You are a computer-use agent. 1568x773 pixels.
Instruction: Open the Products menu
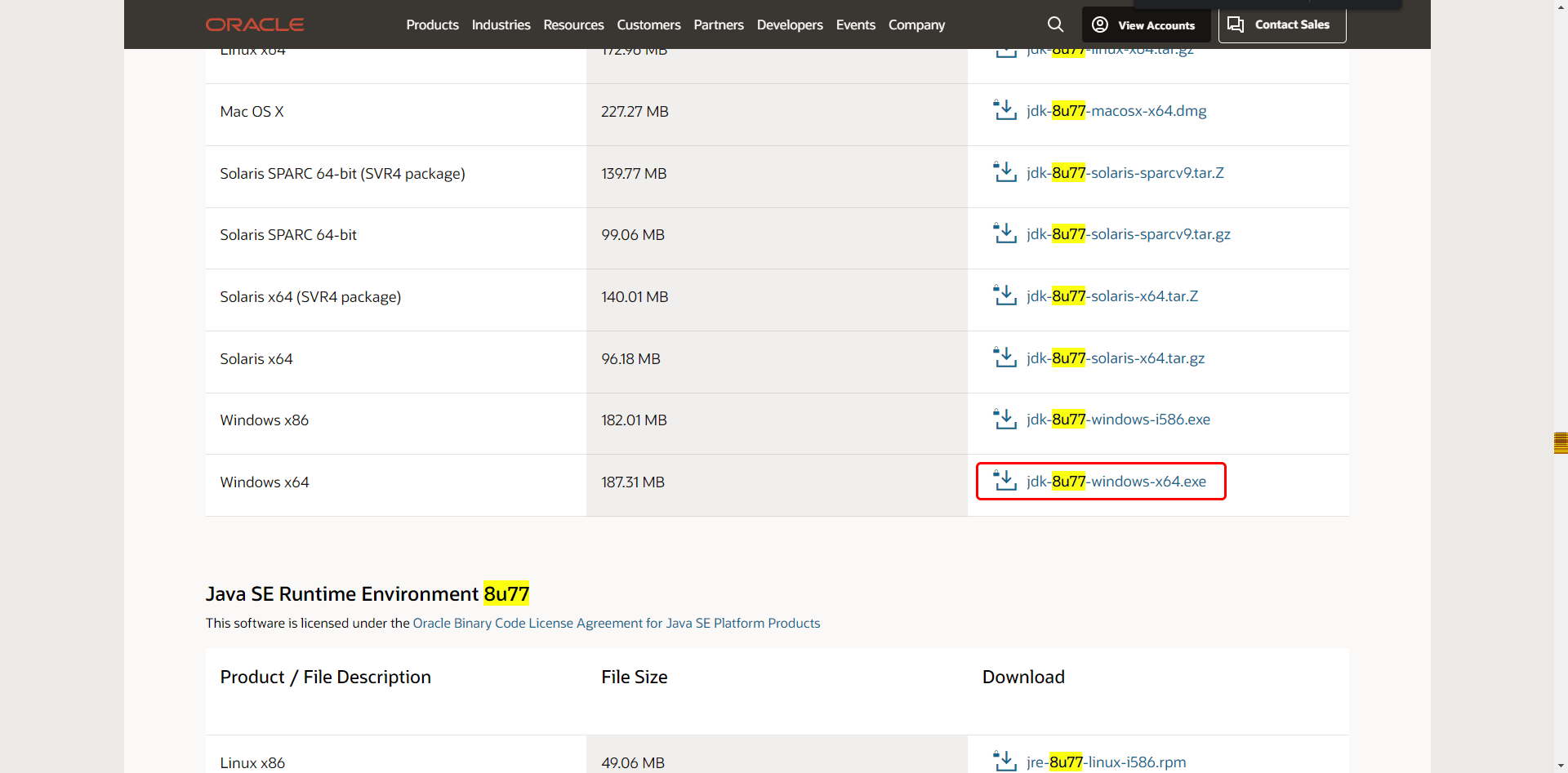click(432, 24)
